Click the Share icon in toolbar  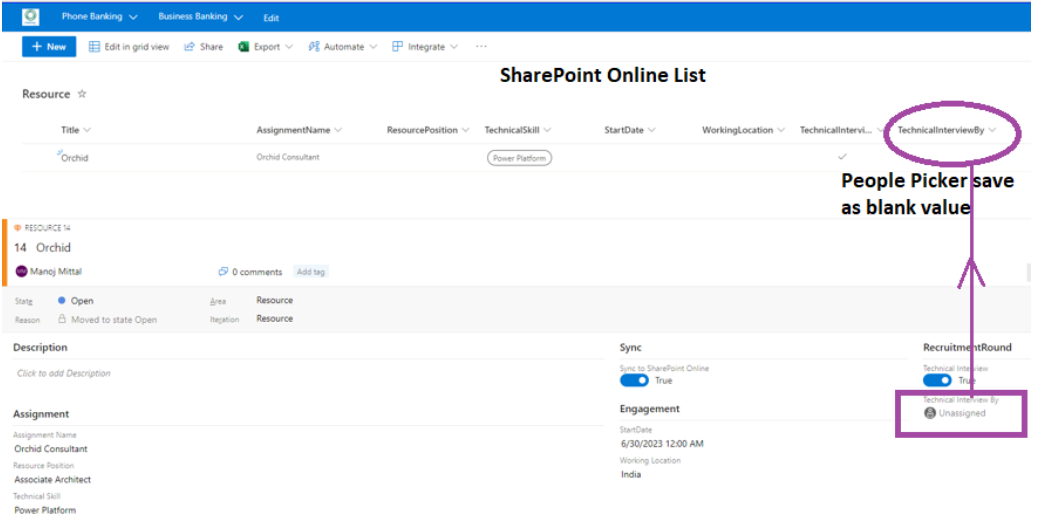point(189,46)
